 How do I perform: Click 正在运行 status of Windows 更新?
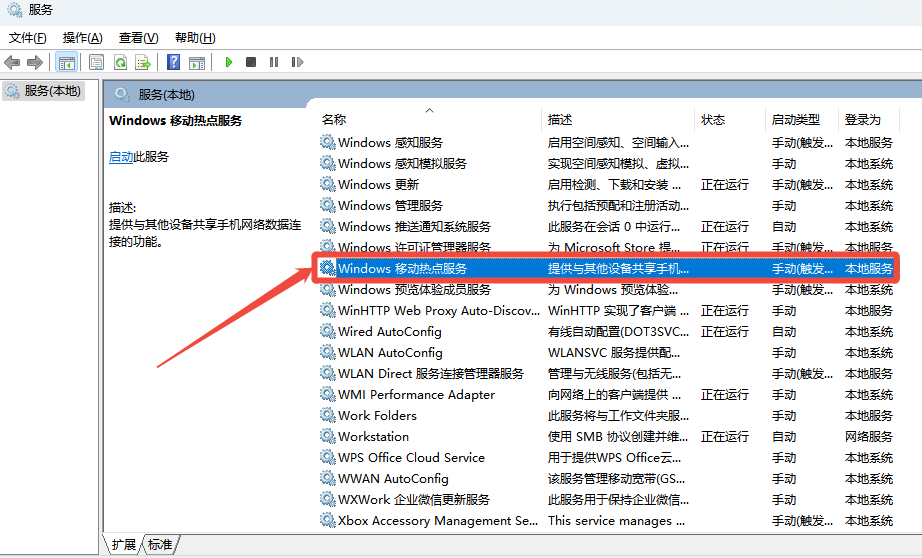[x=724, y=185]
